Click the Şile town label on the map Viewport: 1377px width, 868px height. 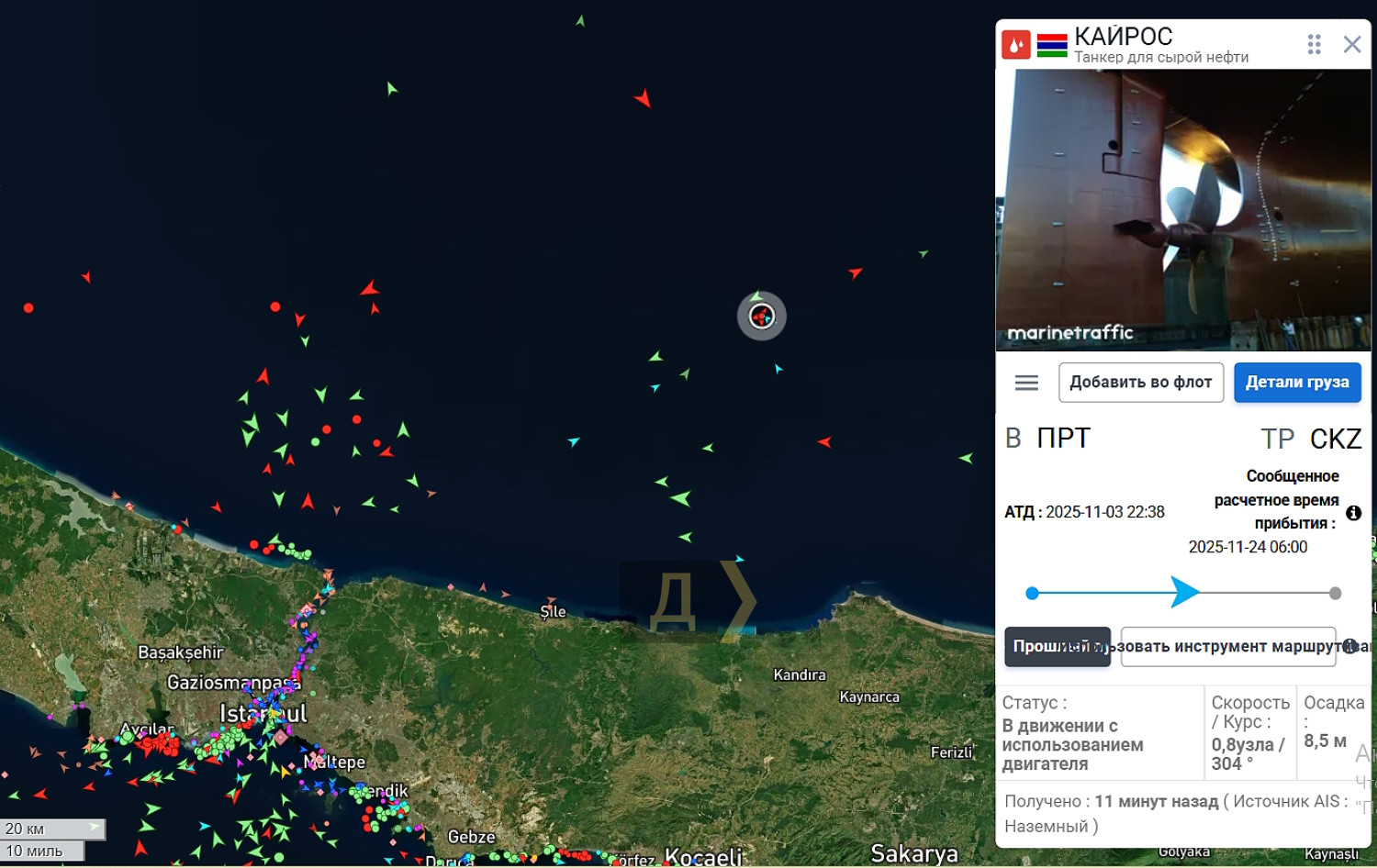tap(554, 612)
